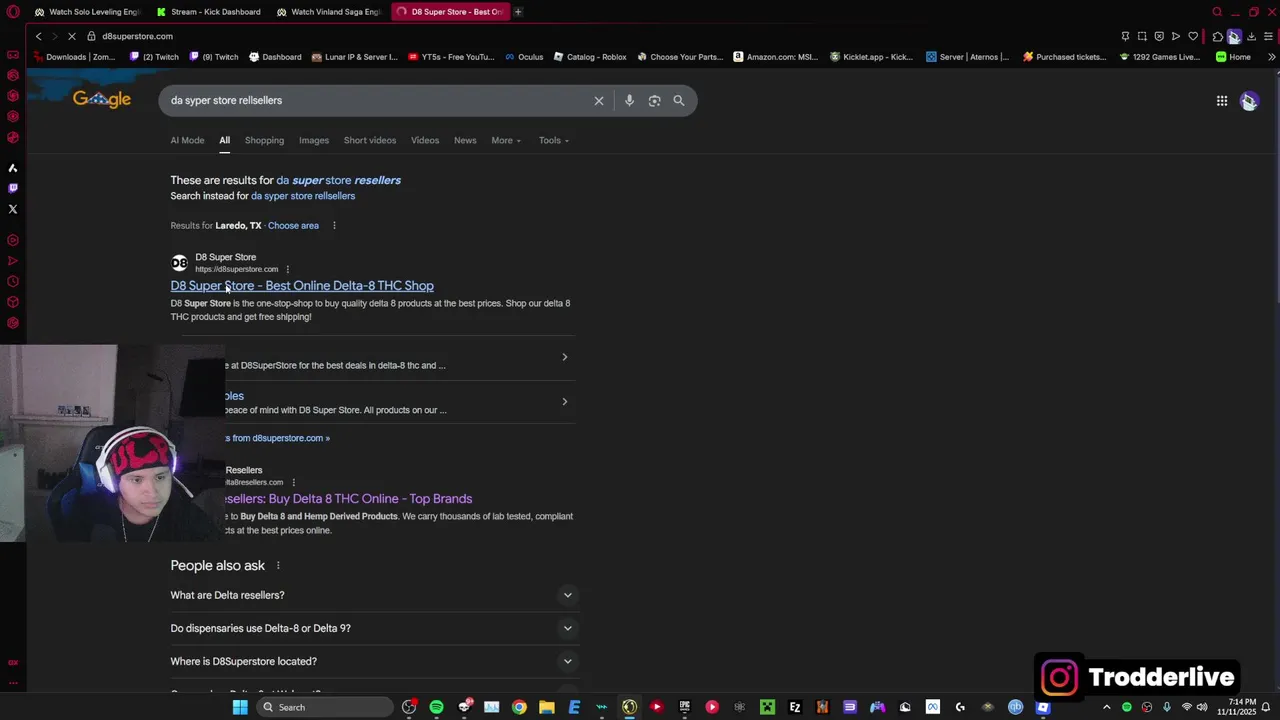The height and width of the screenshot is (720, 1280).
Task: Expand "Do dispensaries use Delta-8 or Delta 9?"
Action: [374, 628]
